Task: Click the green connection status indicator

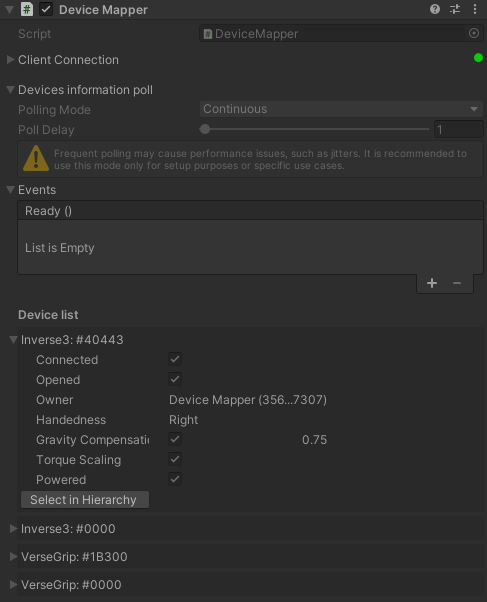Action: [478, 58]
